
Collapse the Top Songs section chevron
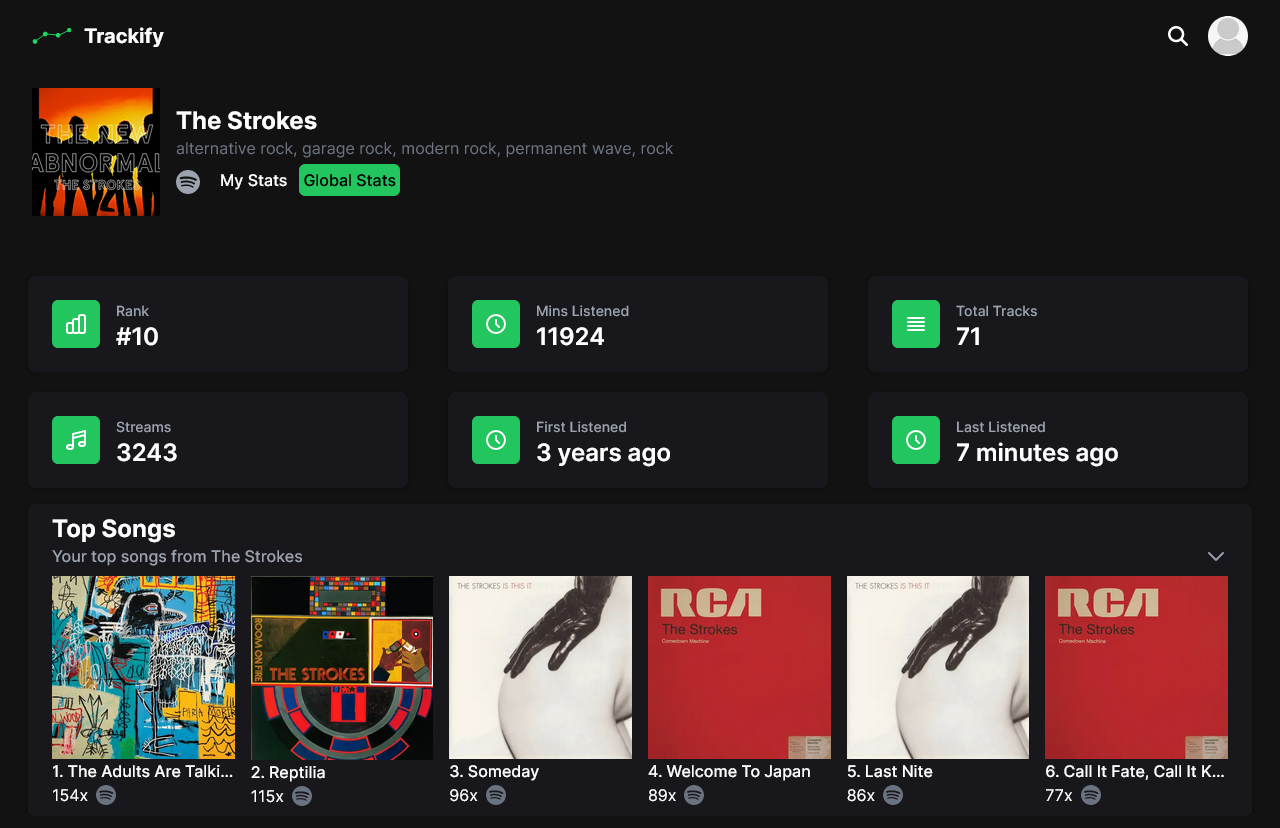1216,556
